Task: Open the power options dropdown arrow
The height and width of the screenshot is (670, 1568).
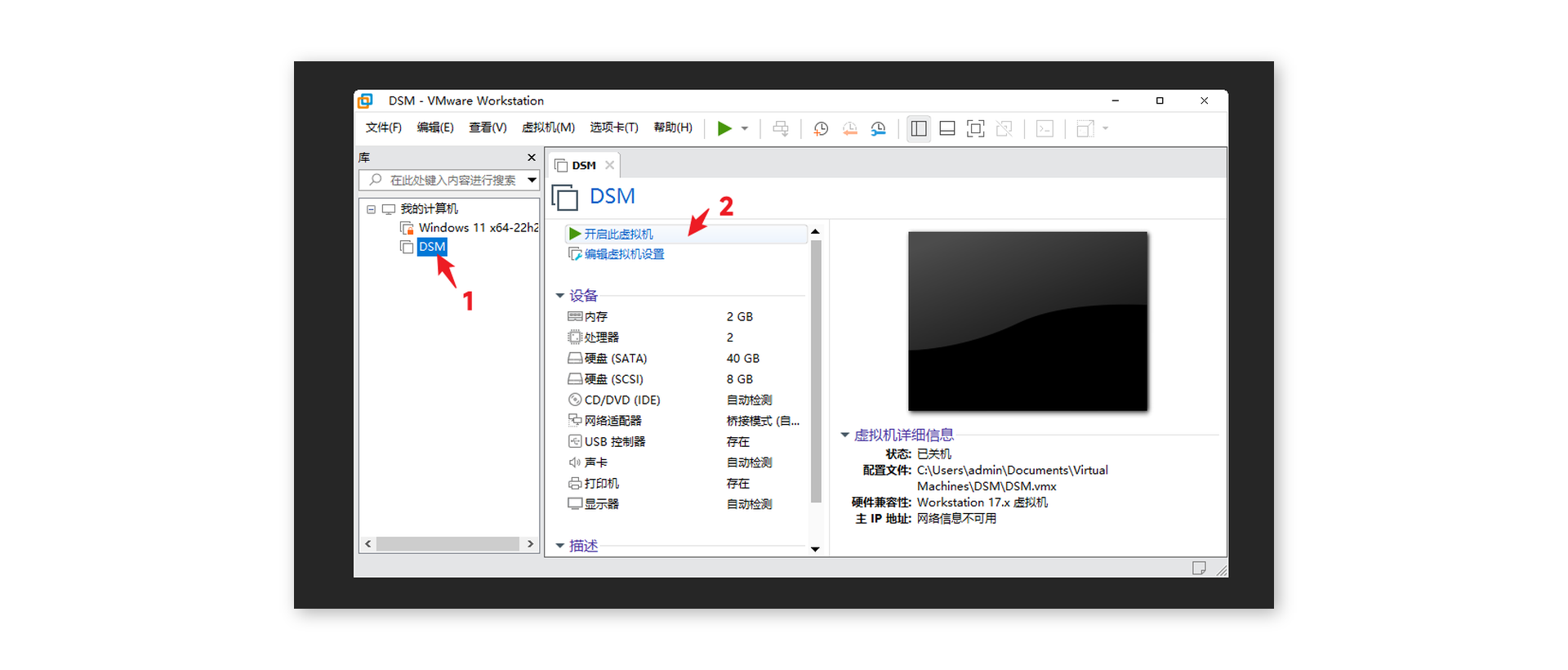Action: click(x=745, y=128)
